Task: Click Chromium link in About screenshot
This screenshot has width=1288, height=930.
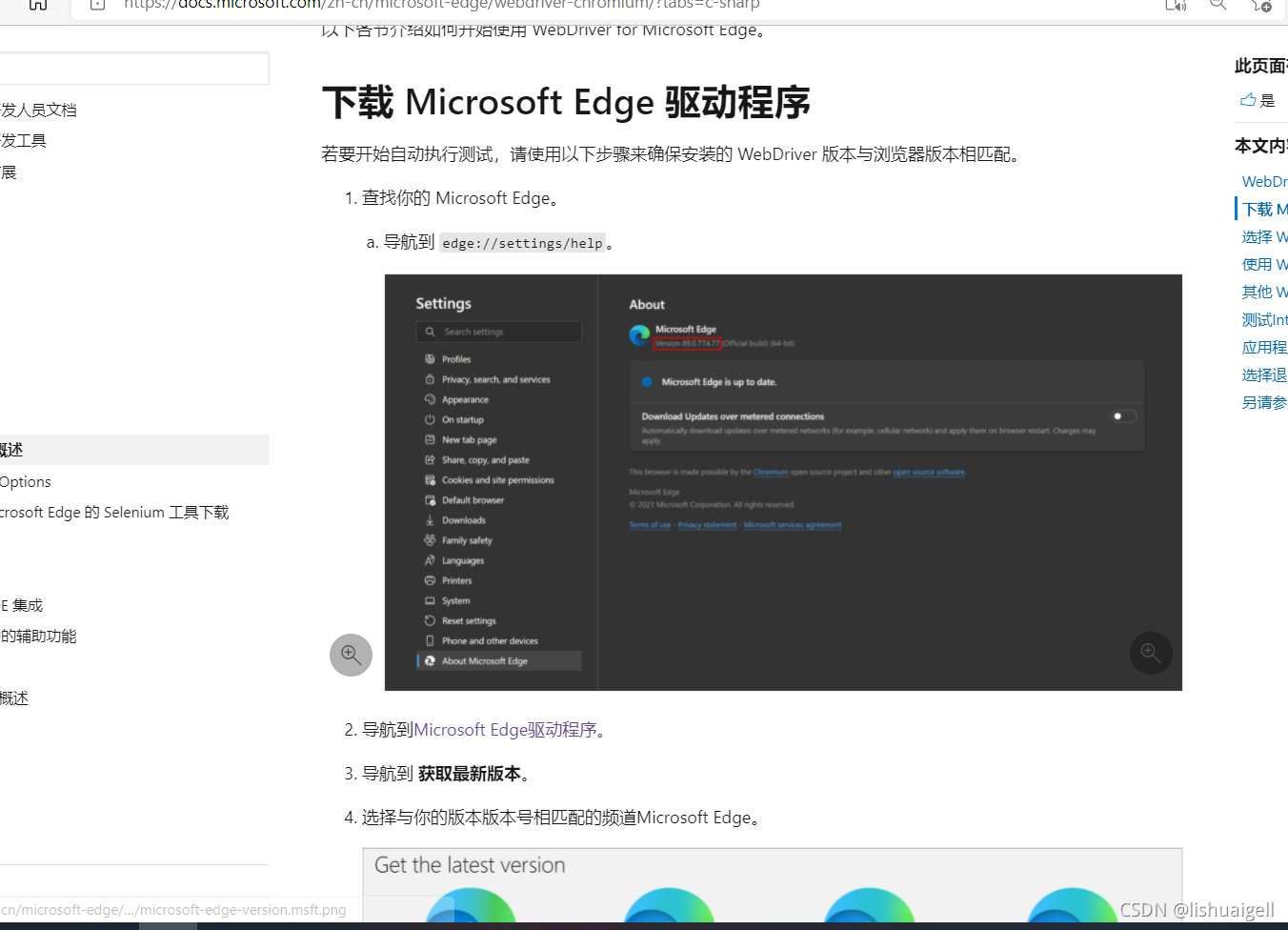Action: click(771, 472)
